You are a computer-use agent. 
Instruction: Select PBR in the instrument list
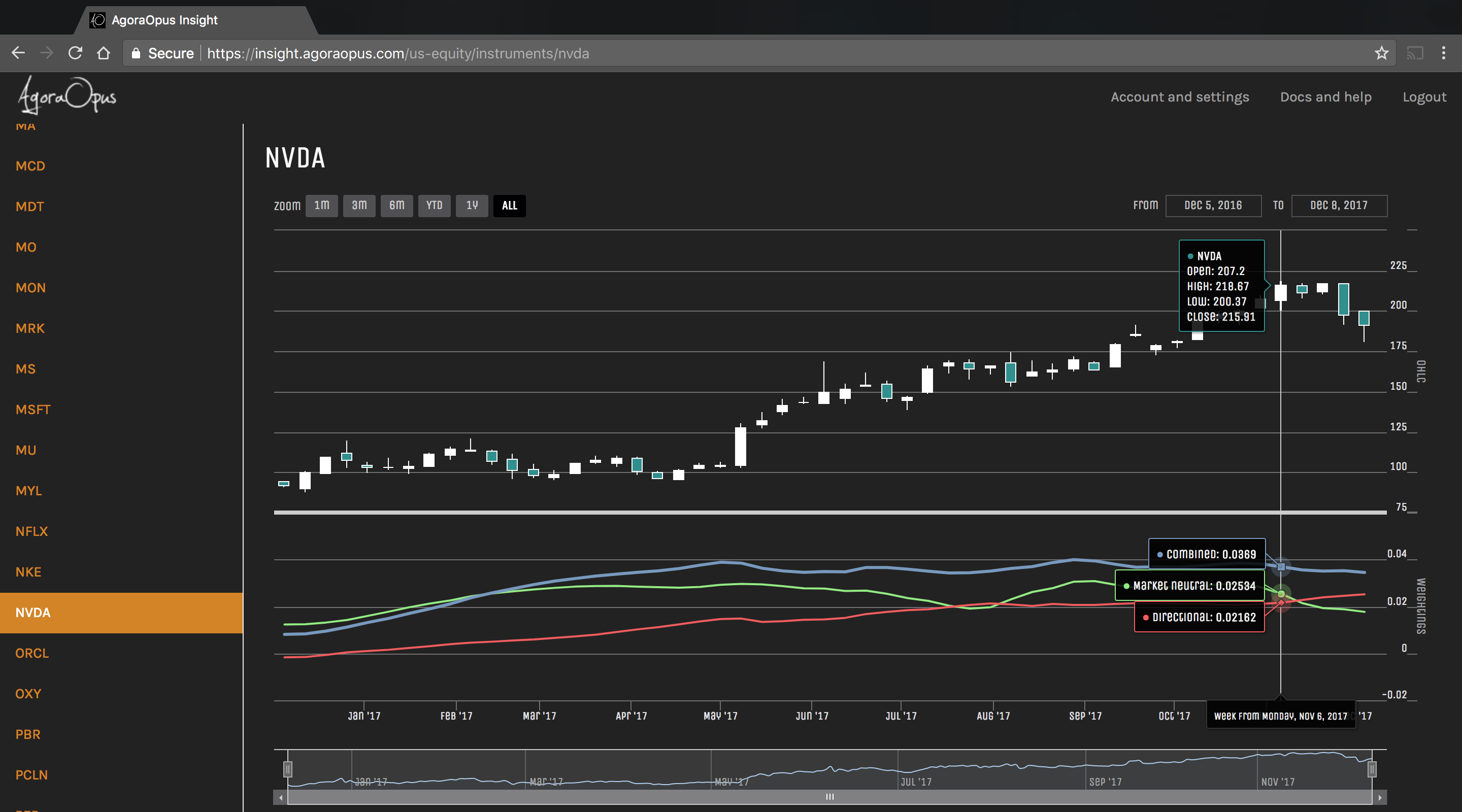click(x=28, y=734)
